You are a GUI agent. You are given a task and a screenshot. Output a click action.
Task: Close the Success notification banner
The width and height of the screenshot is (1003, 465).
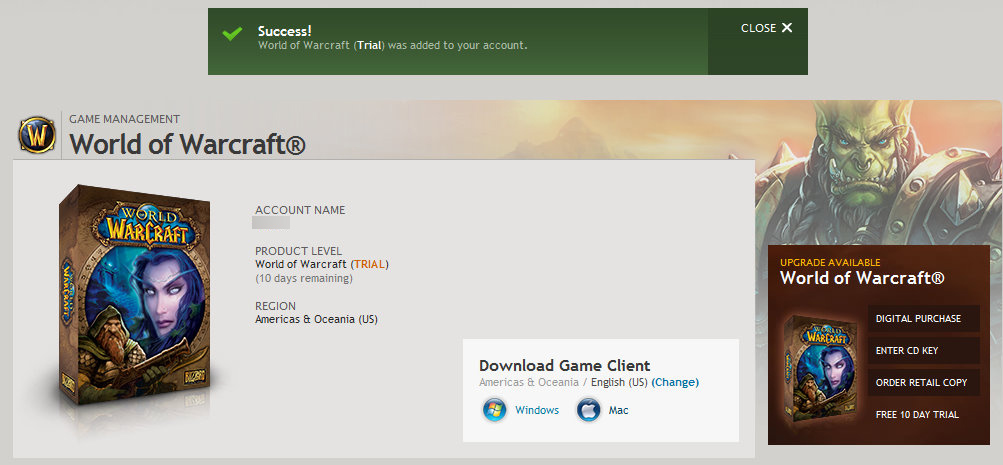click(766, 28)
